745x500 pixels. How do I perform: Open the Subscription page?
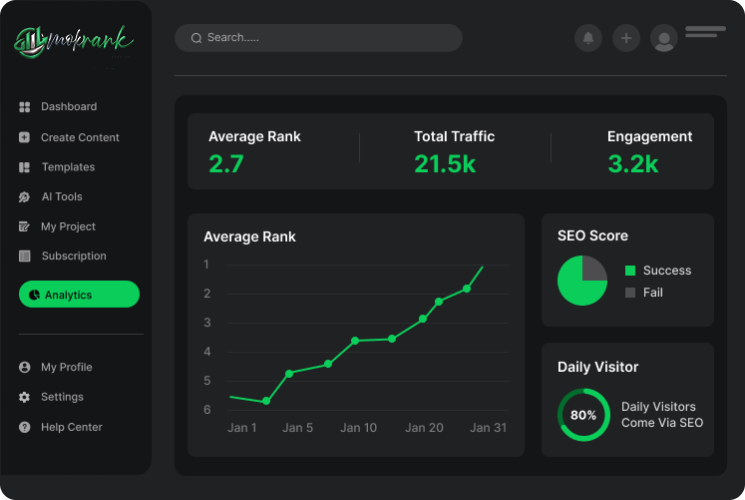63,256
